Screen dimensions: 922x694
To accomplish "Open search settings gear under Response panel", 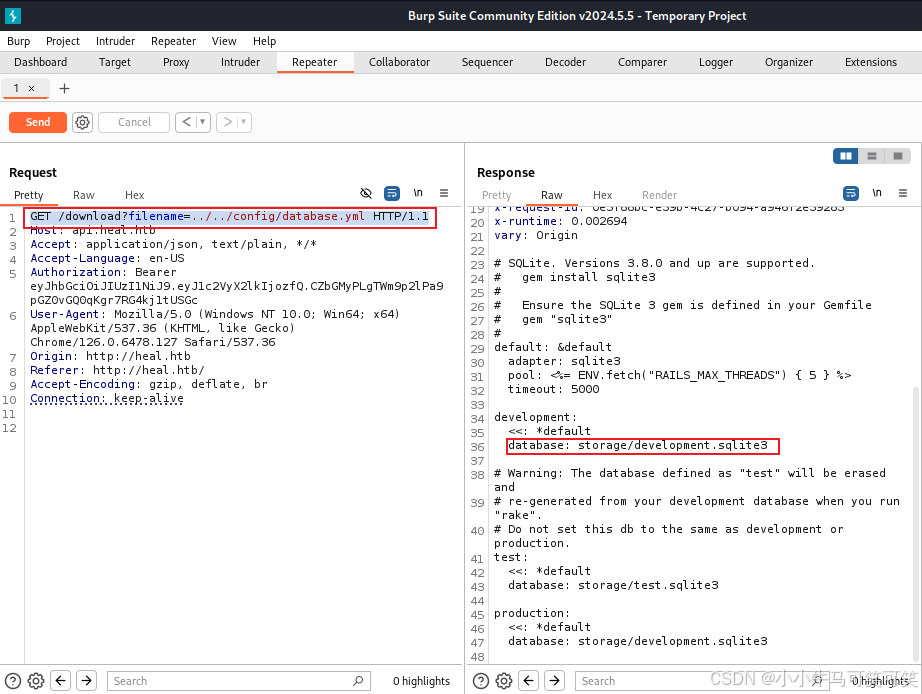I will tap(504, 681).
